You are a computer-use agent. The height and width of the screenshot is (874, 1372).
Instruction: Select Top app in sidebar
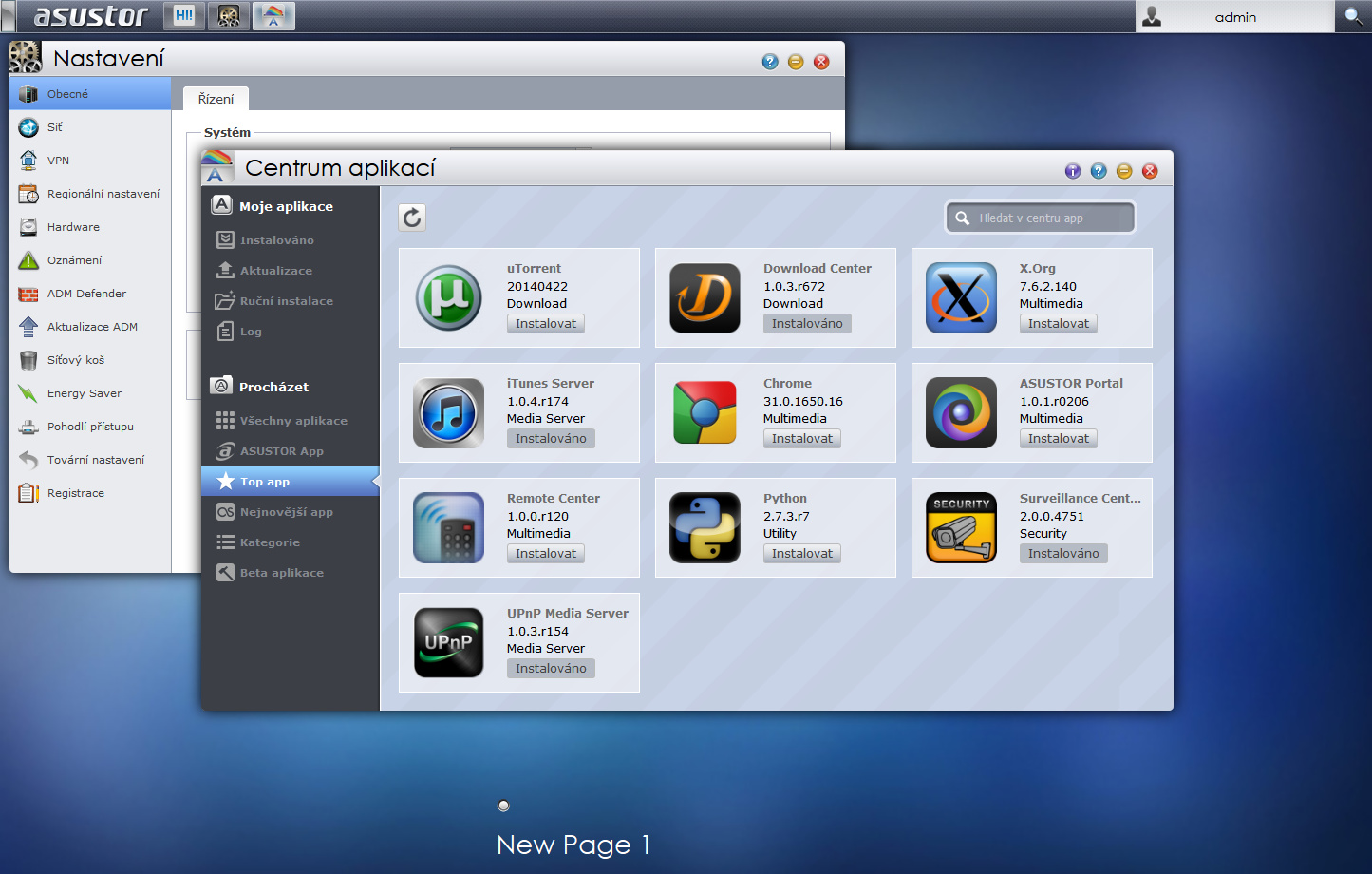click(291, 482)
